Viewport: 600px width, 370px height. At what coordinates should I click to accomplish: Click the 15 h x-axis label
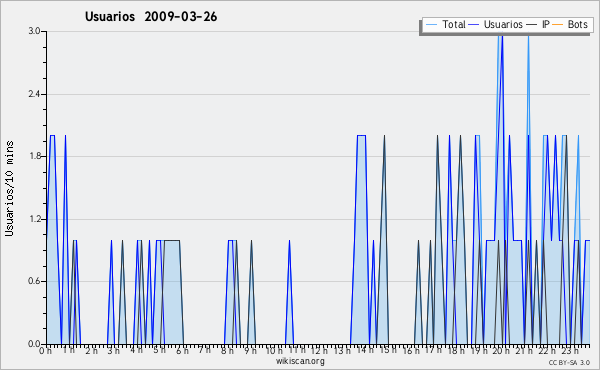388,350
